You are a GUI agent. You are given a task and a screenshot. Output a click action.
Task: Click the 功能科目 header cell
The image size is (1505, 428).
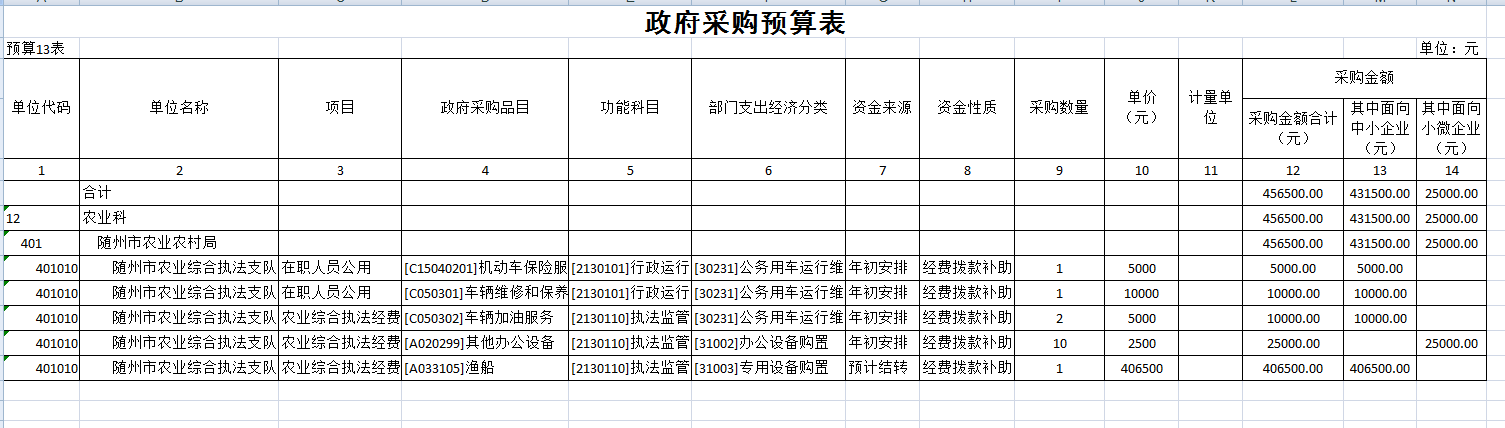(x=630, y=108)
